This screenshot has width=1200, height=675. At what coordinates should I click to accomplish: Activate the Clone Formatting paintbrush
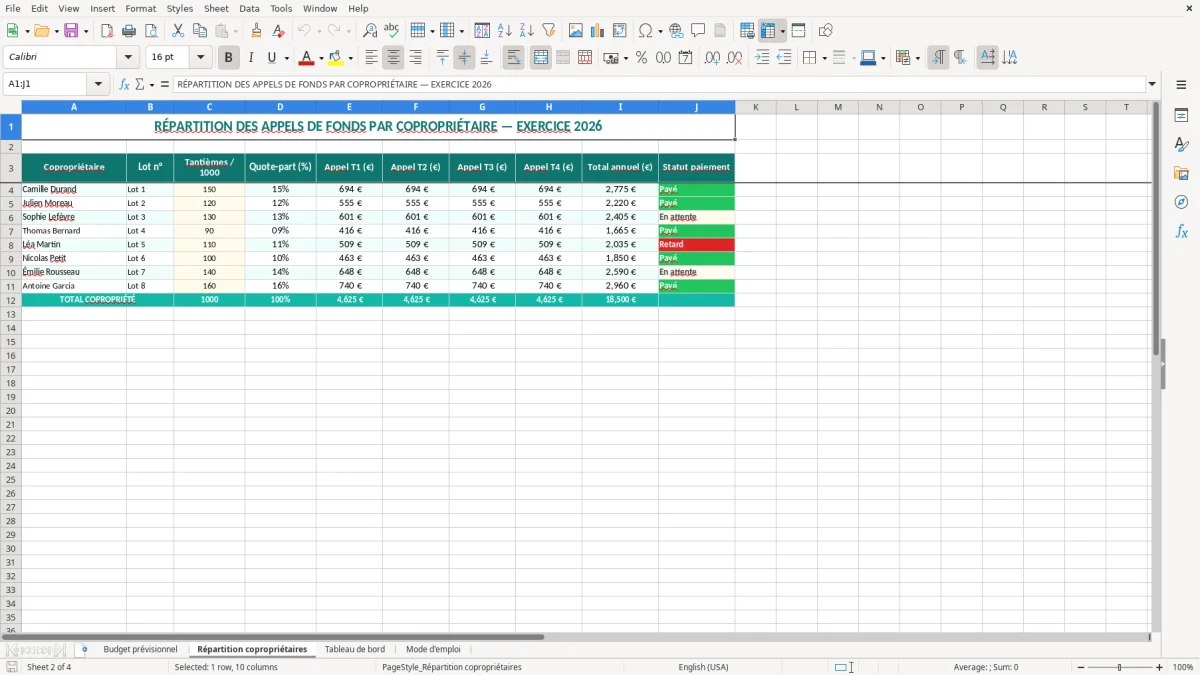256,31
